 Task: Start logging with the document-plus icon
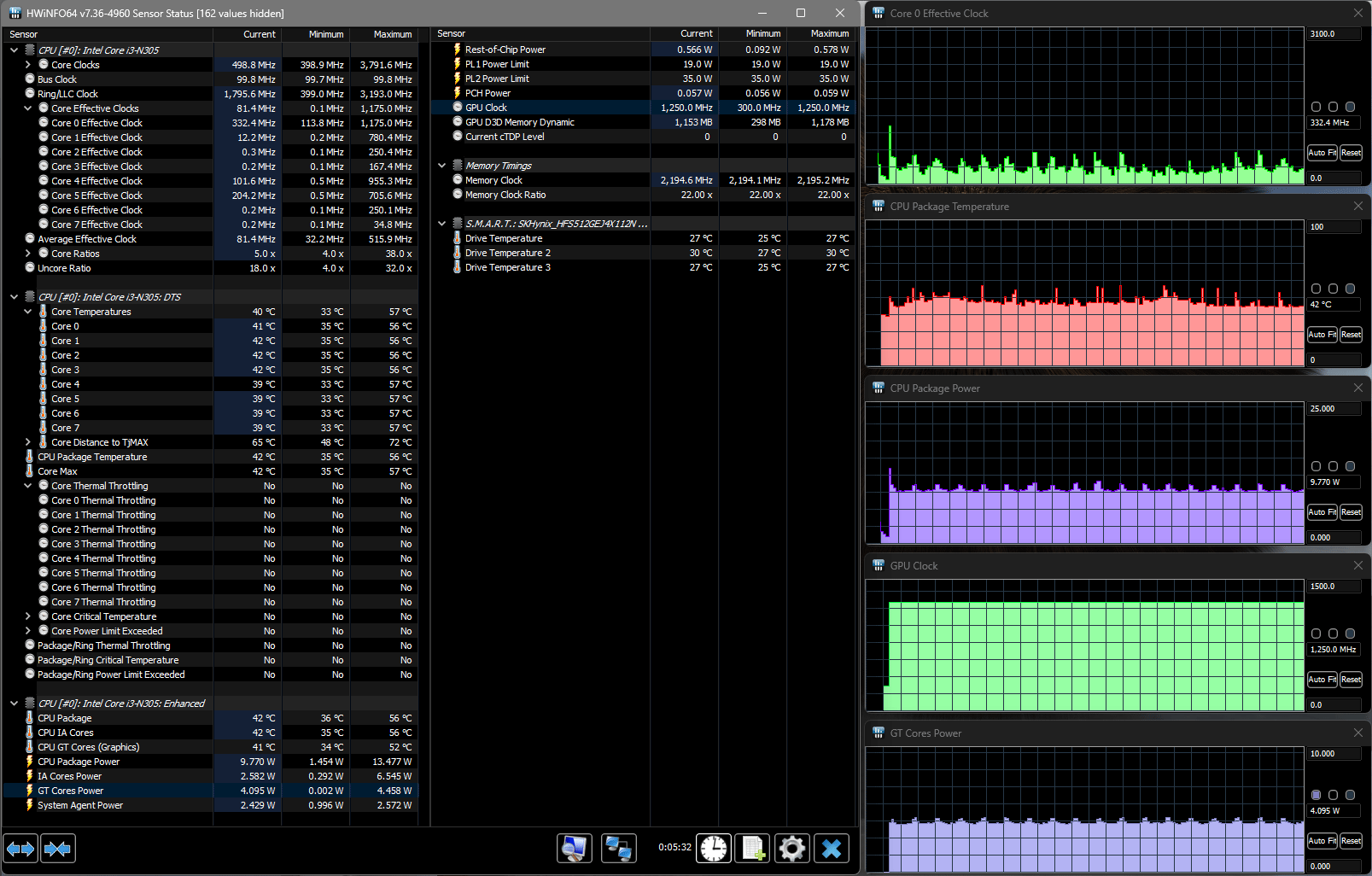point(753,849)
